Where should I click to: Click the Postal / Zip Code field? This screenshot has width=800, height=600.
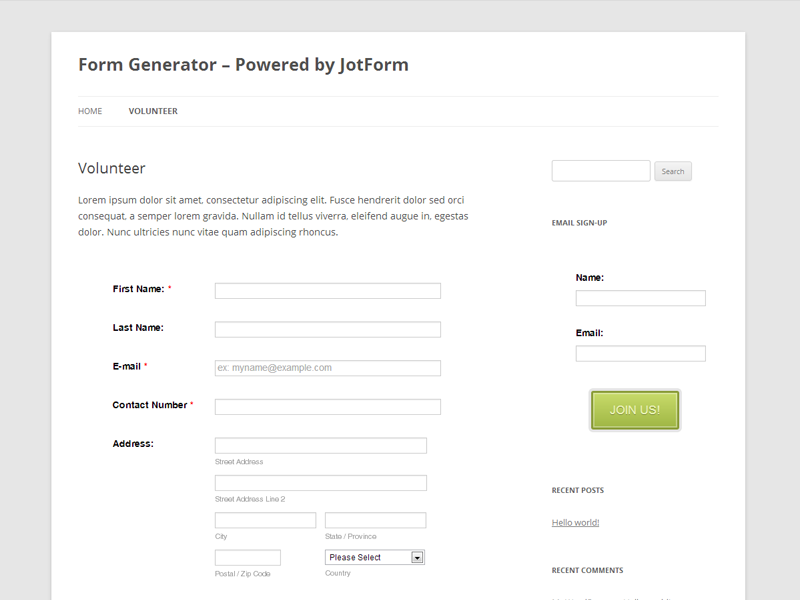[247, 557]
